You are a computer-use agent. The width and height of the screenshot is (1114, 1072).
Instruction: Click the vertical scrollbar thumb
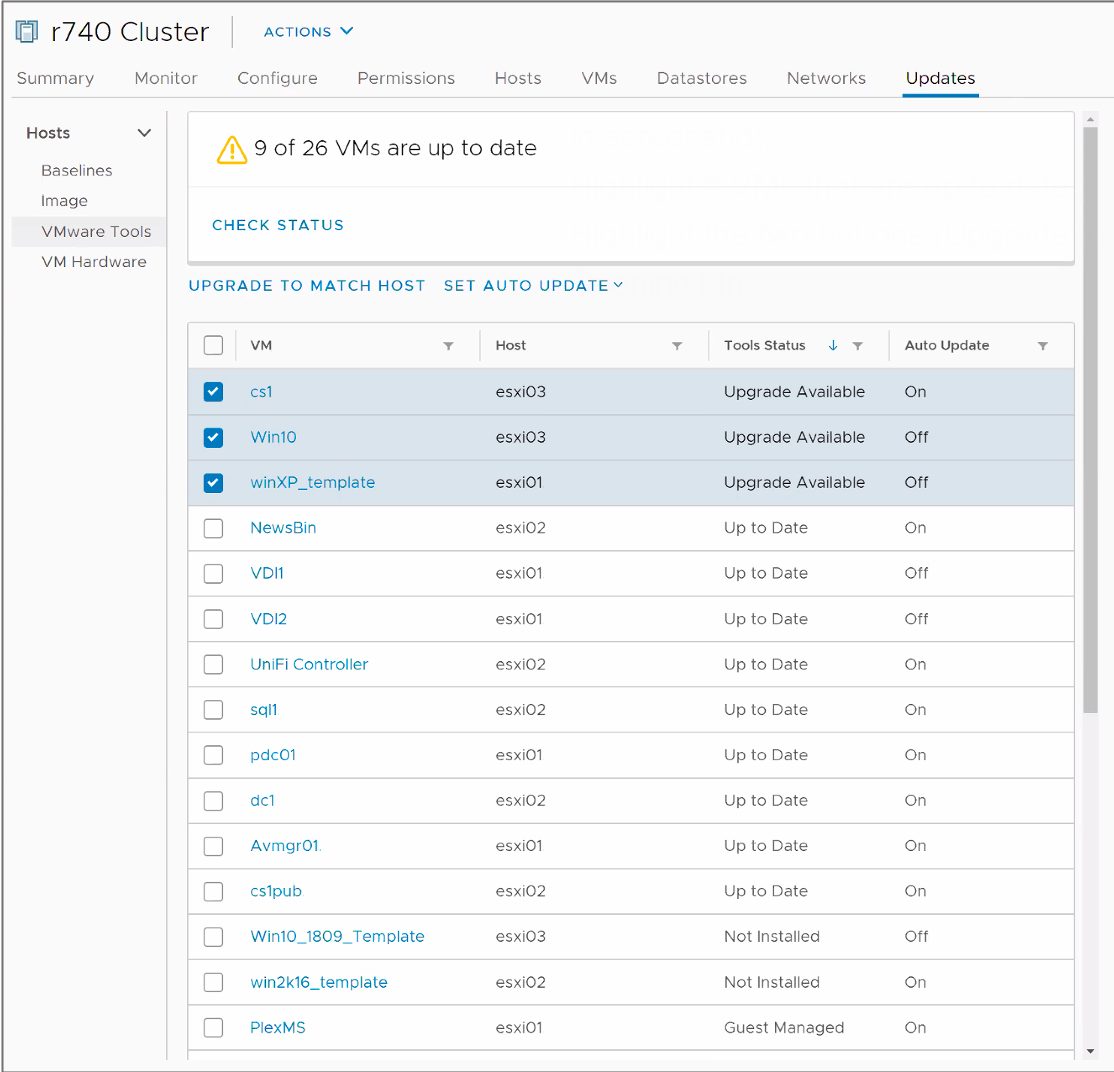tap(1091, 419)
